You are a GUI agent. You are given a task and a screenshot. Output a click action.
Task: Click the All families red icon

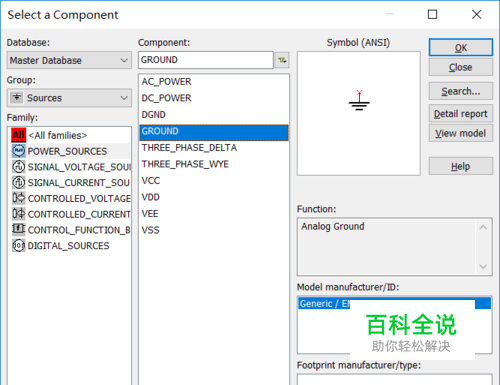19,135
